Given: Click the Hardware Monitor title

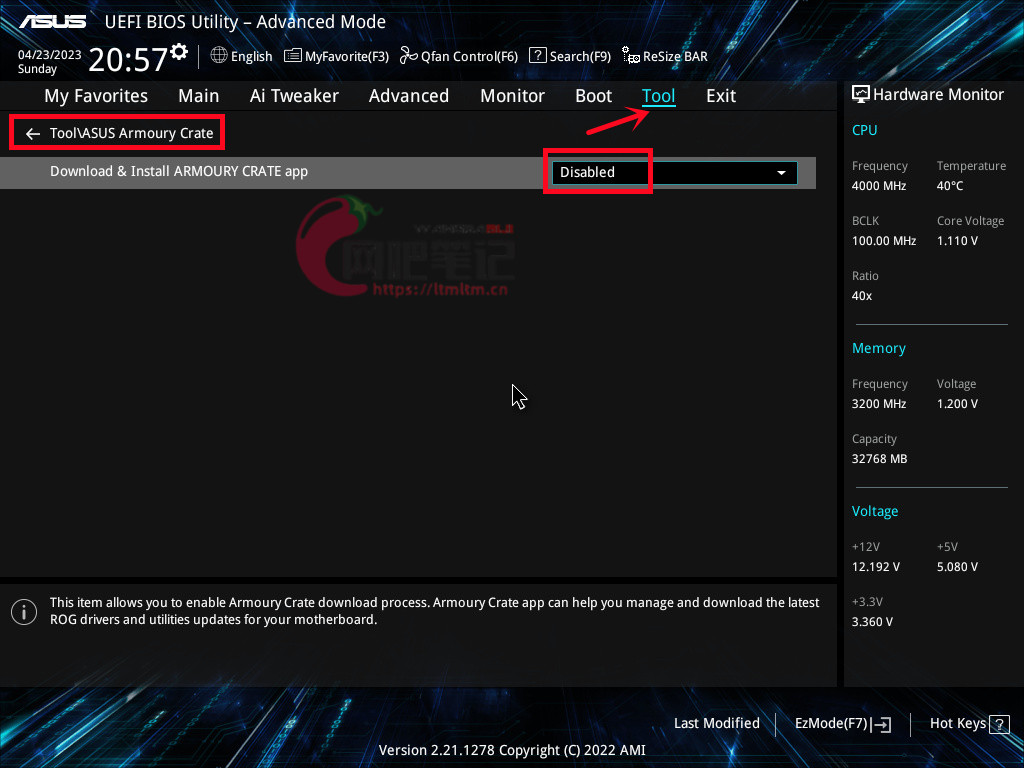Looking at the screenshot, I should (x=938, y=95).
